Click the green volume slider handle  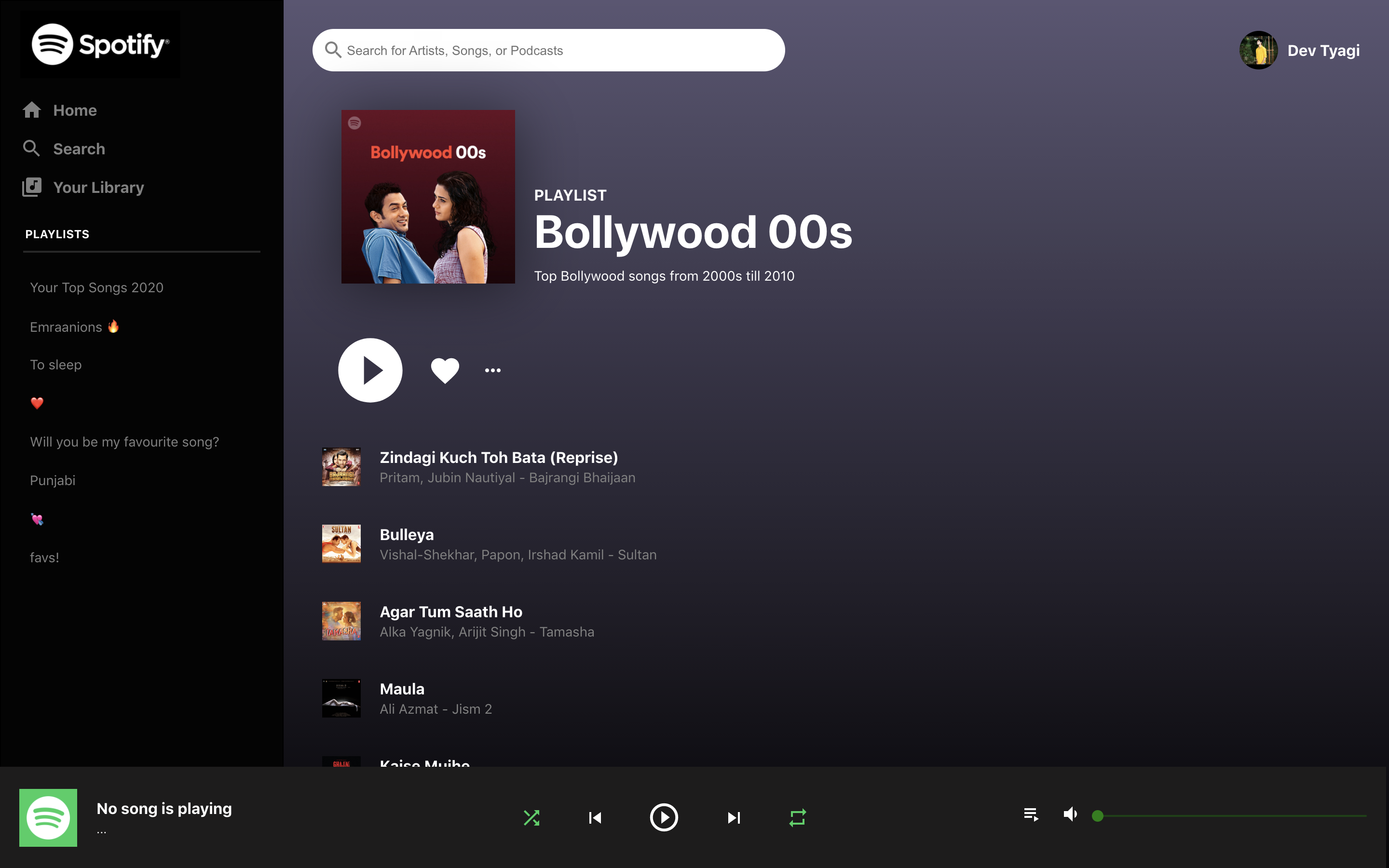click(1097, 816)
